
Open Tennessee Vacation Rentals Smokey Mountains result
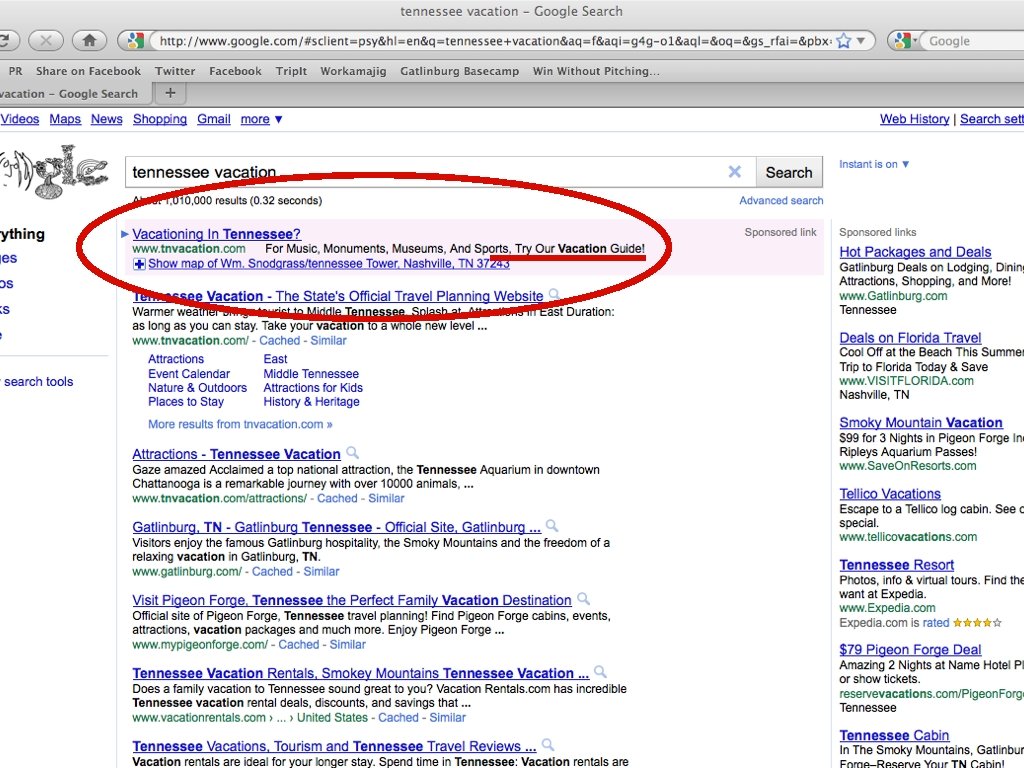coord(360,673)
